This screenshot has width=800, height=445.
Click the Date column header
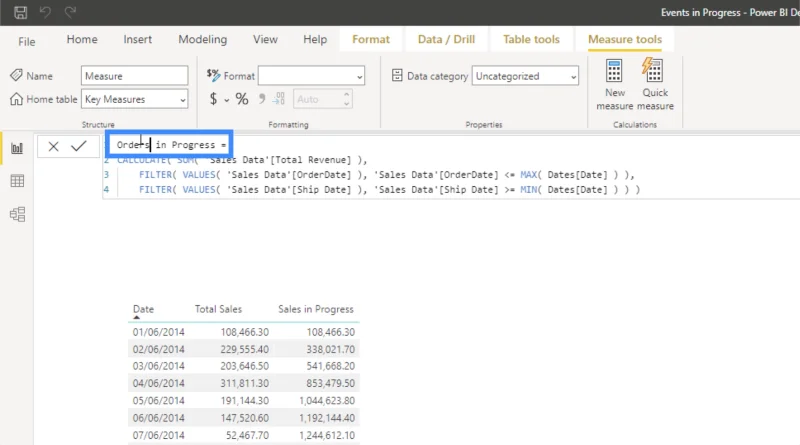click(143, 309)
